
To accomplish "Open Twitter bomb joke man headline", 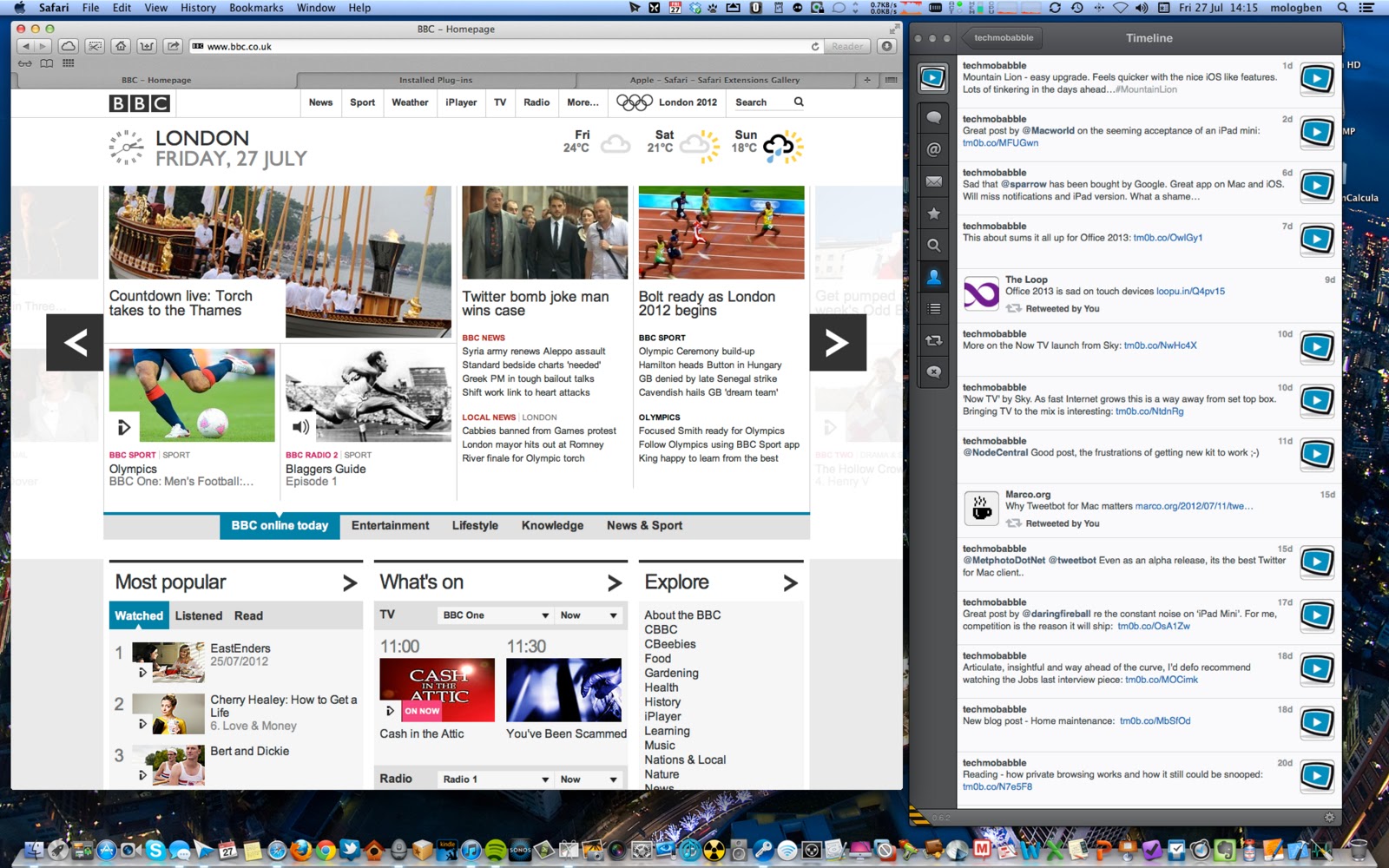I will pos(536,304).
